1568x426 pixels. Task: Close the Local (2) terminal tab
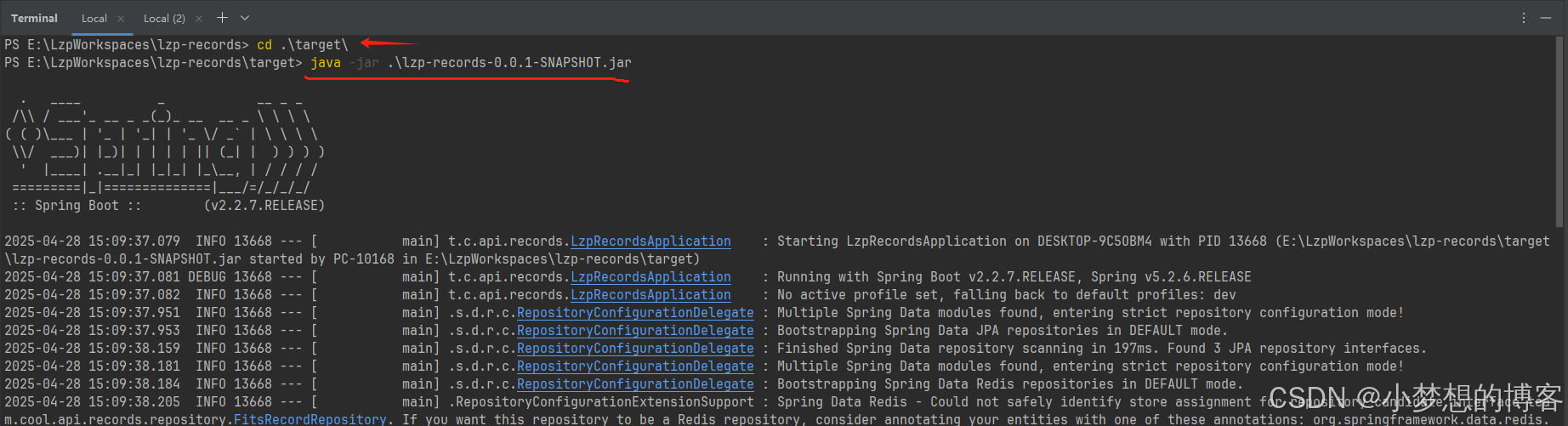click(199, 19)
